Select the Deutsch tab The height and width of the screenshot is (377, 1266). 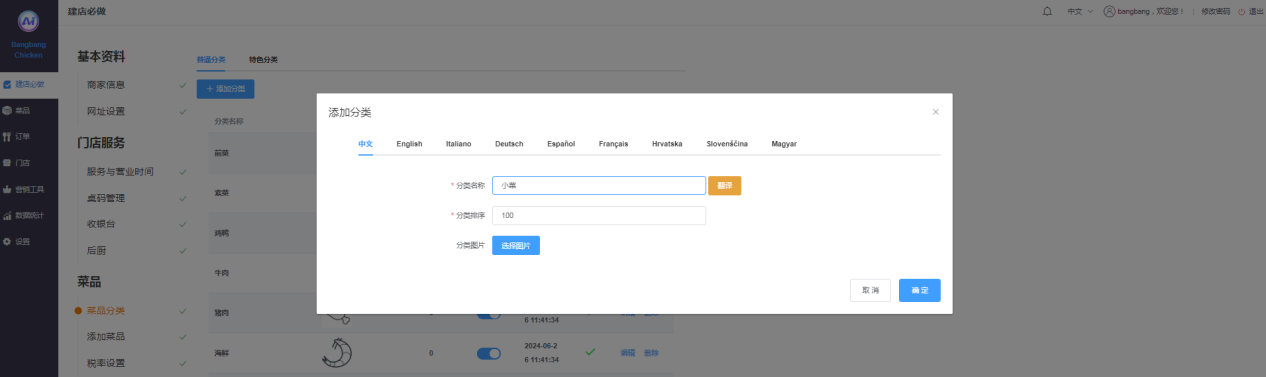[509, 144]
